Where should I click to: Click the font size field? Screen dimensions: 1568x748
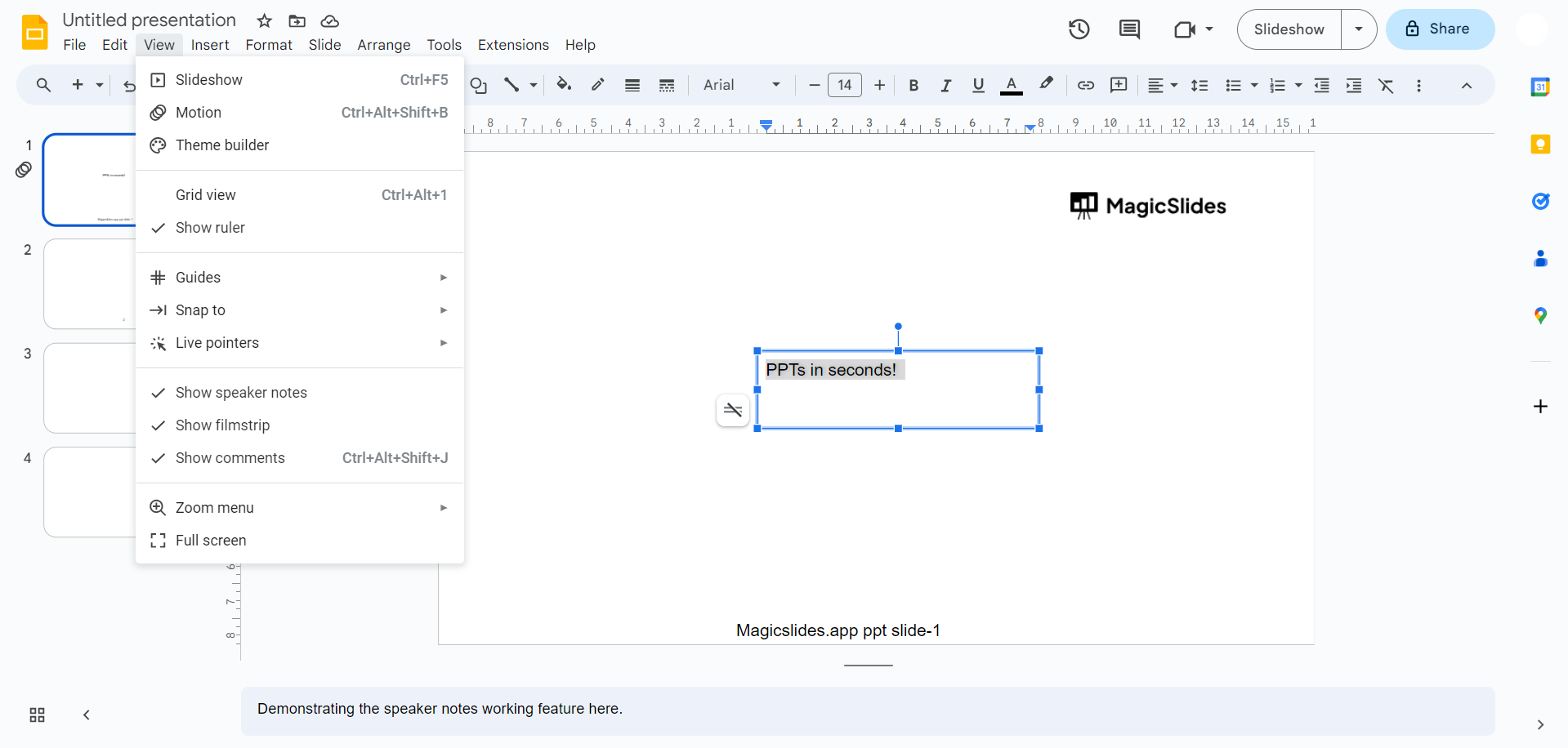pyautogui.click(x=845, y=85)
